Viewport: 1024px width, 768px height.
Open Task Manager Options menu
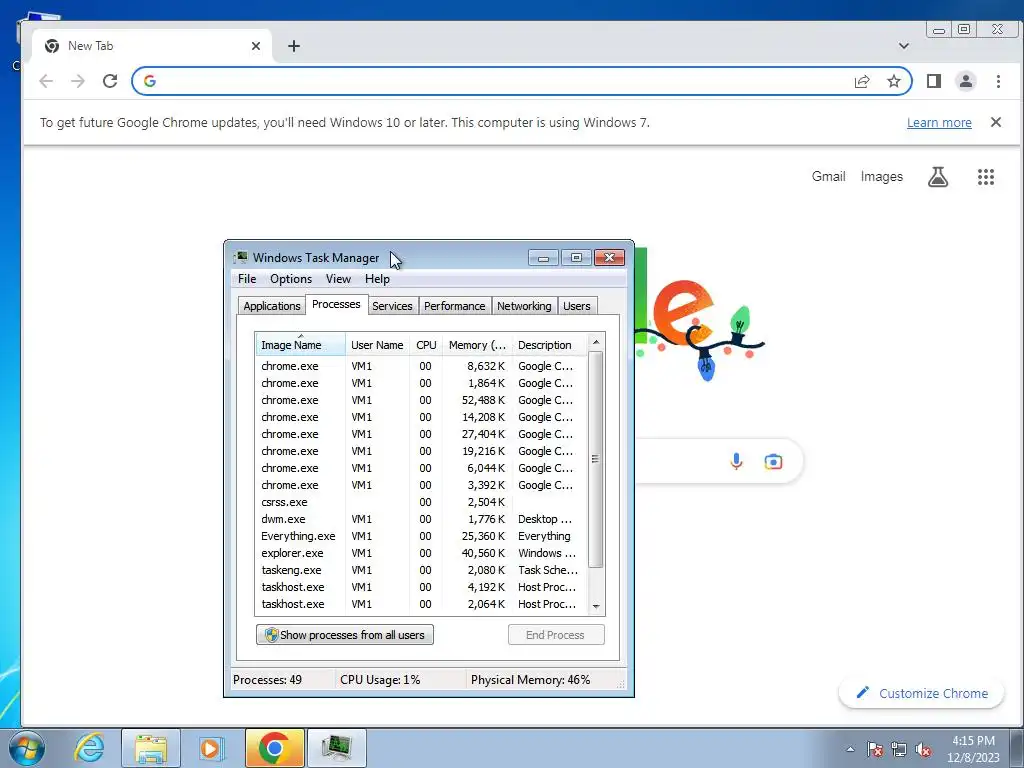[x=291, y=279]
